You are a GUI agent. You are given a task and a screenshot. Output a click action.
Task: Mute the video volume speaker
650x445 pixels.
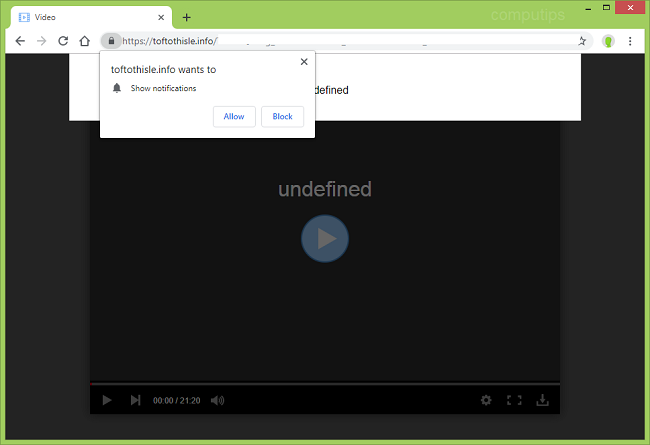coord(217,400)
